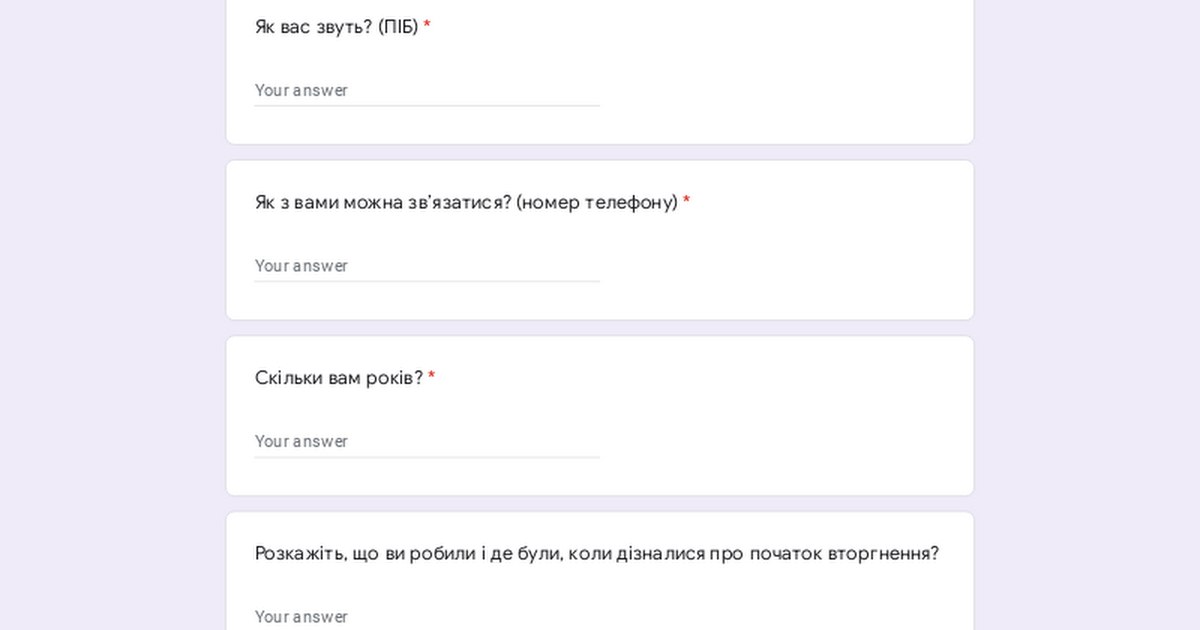Viewport: 1200px width, 630px height.
Task: Click the required asterisk beside the phone question
Action: 687,202
